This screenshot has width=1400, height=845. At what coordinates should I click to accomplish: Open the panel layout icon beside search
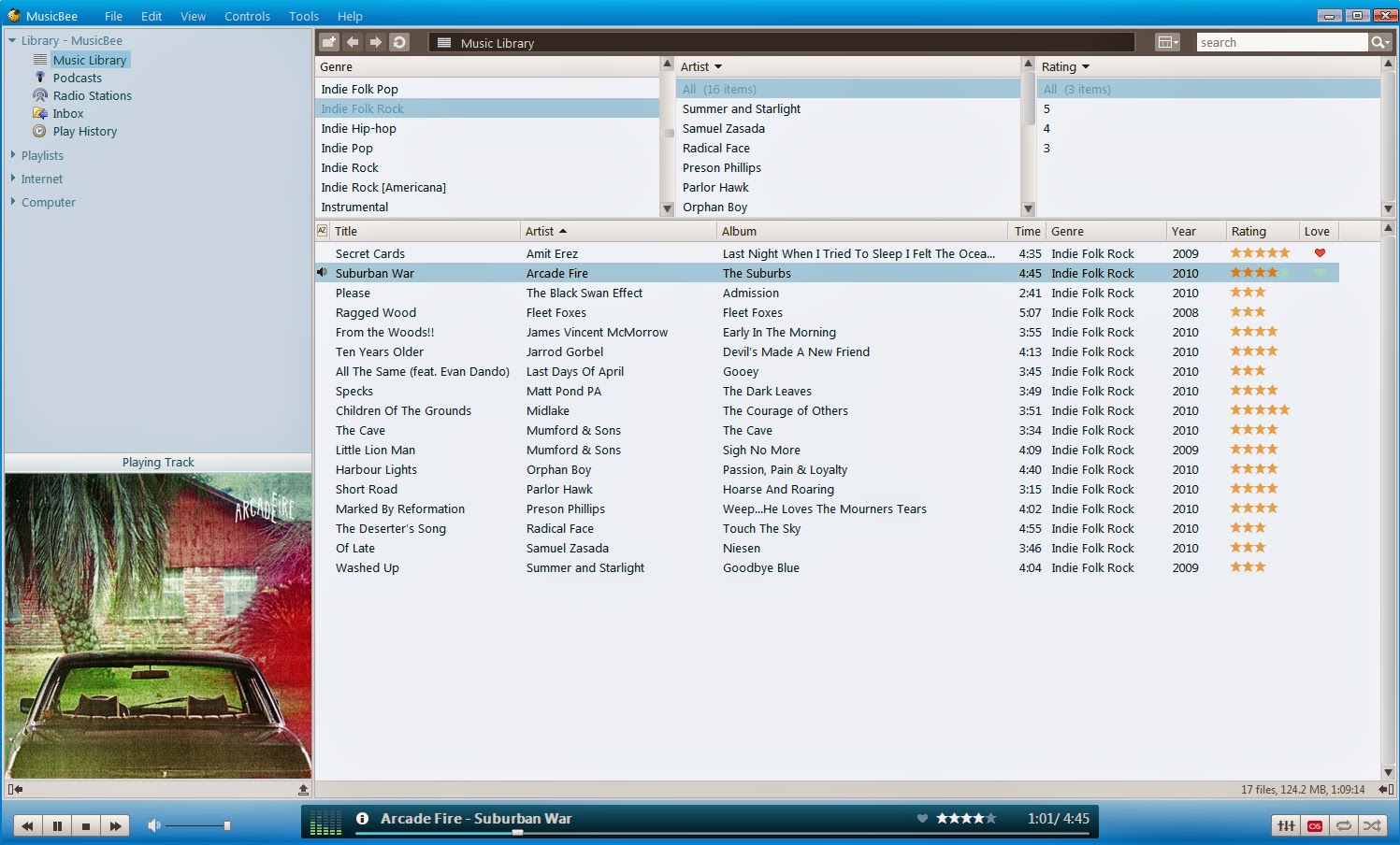click(1167, 42)
